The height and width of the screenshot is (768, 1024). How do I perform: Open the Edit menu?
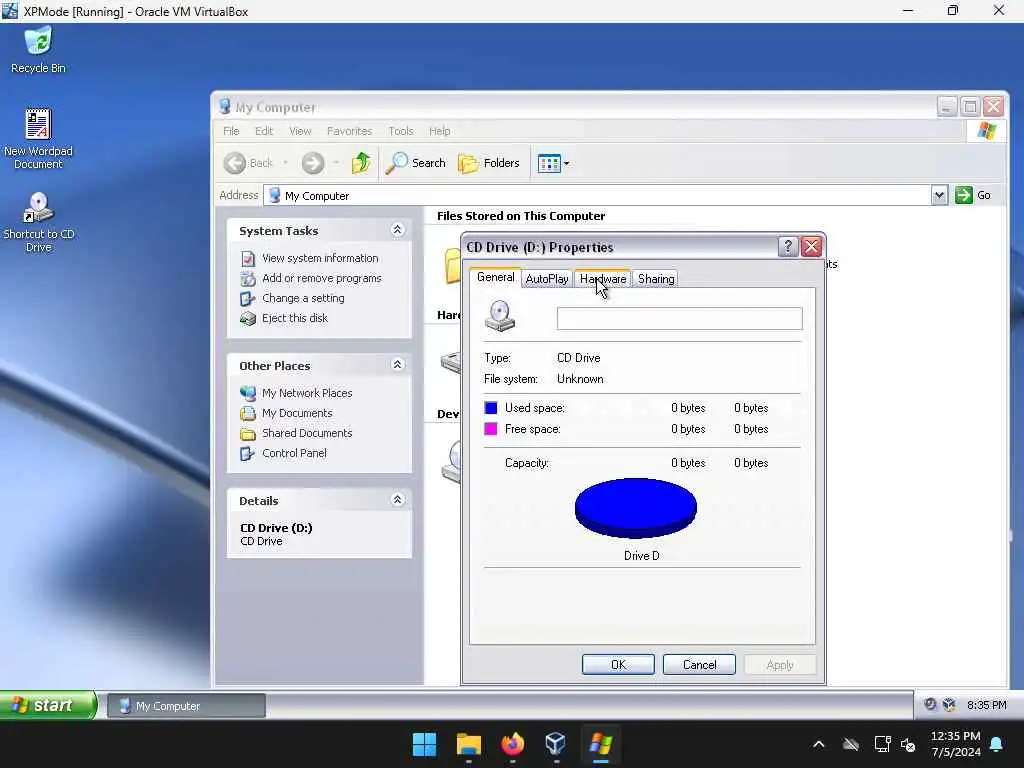coord(264,131)
